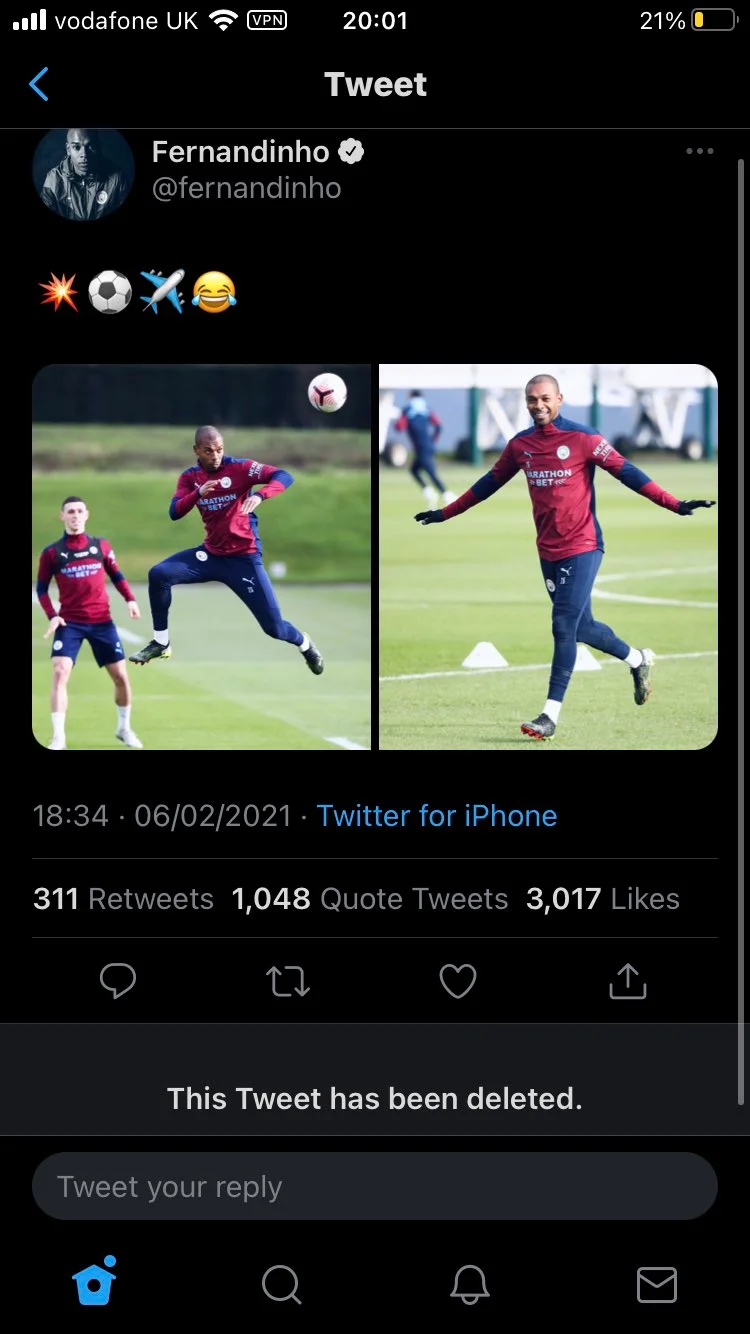Tap the retweet icon
The width and height of the screenshot is (750, 1334).
(288, 981)
